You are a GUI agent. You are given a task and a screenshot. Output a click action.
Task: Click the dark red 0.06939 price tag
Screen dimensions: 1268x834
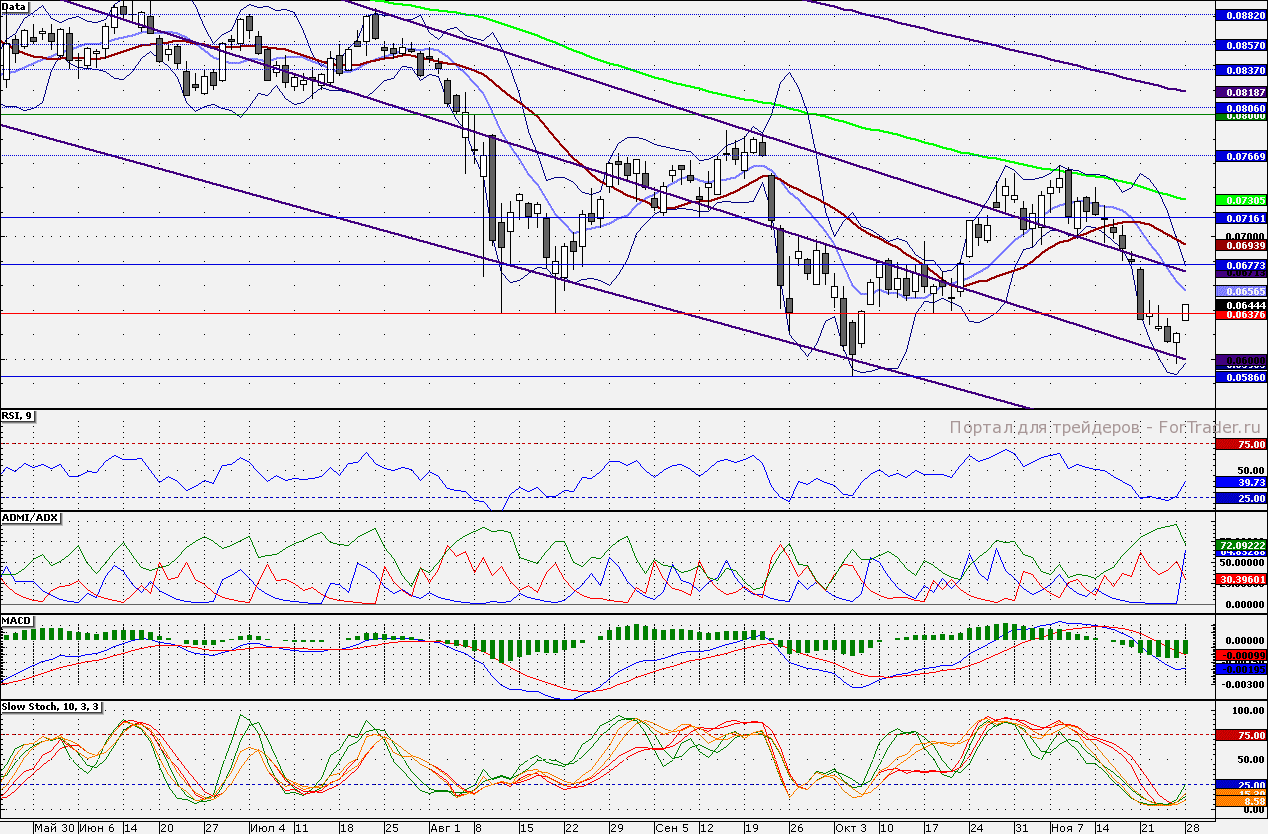1240,244
